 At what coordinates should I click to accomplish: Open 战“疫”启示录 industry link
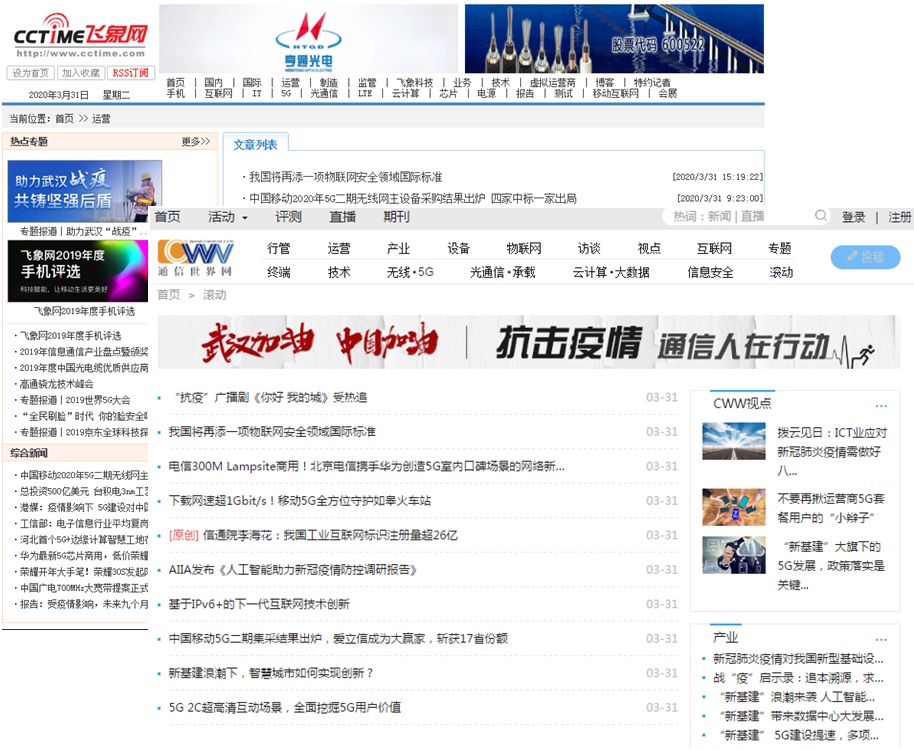pyautogui.click(x=799, y=678)
